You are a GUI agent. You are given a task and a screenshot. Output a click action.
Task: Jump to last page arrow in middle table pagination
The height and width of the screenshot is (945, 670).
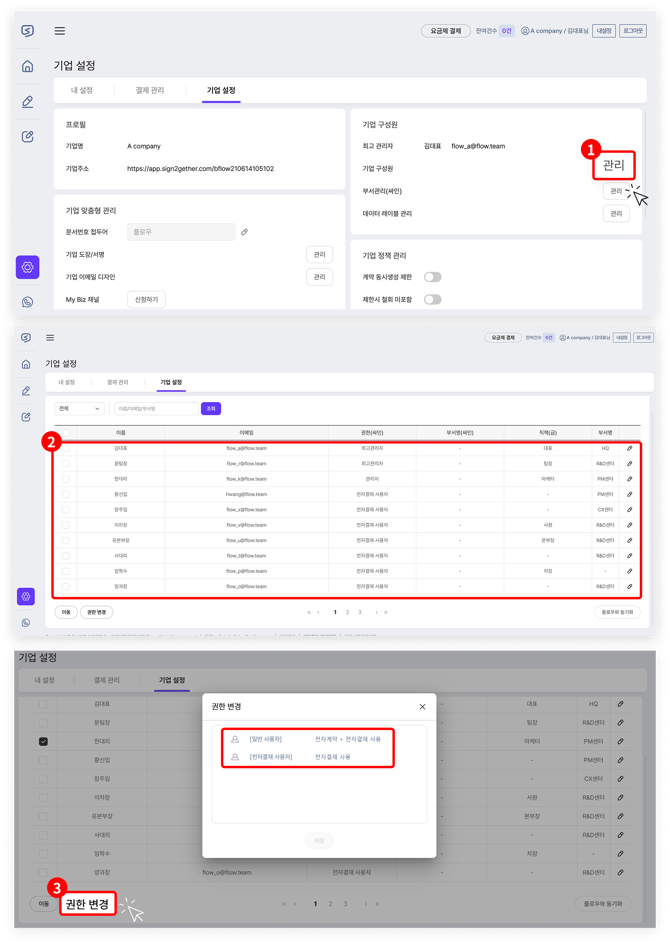pyautogui.click(x=386, y=612)
